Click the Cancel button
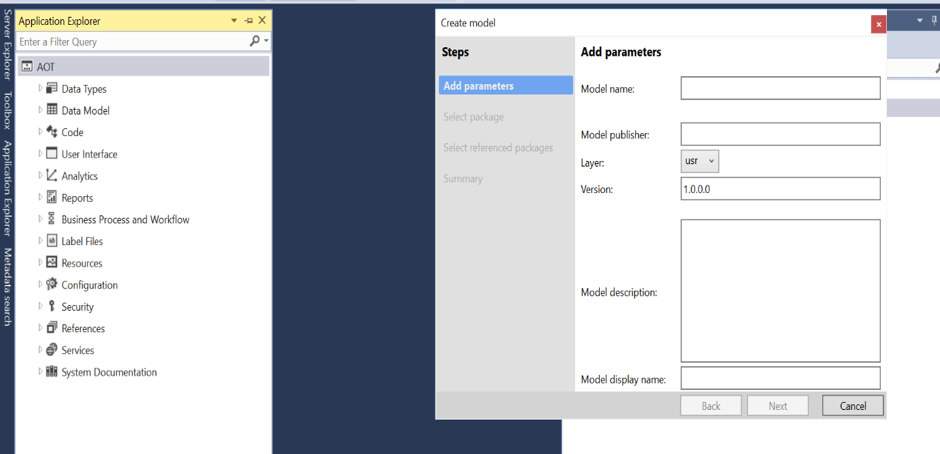 point(852,405)
